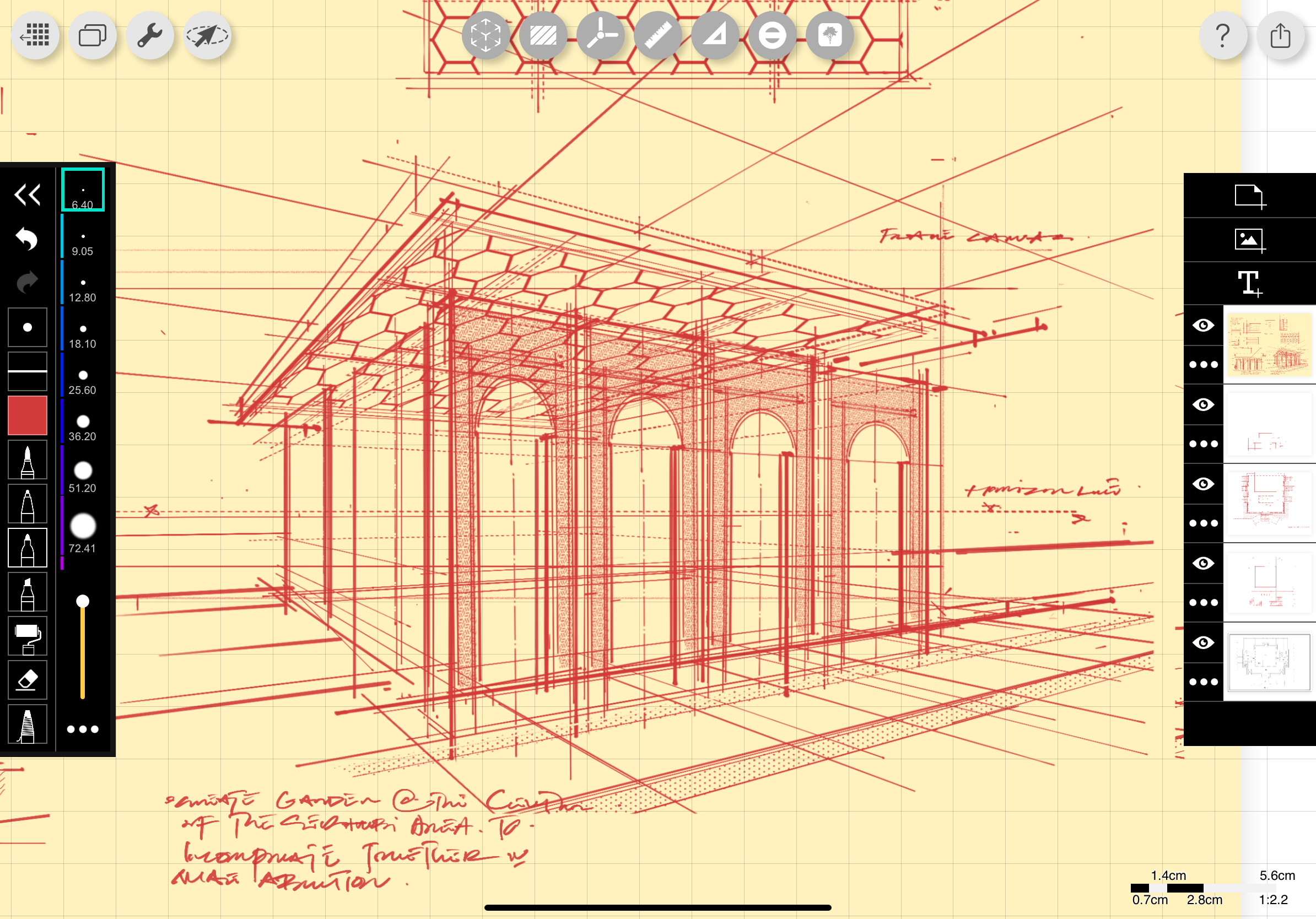Select the textured pencil tool at bottom
Screen dimensions: 1316x919
(x=28, y=724)
